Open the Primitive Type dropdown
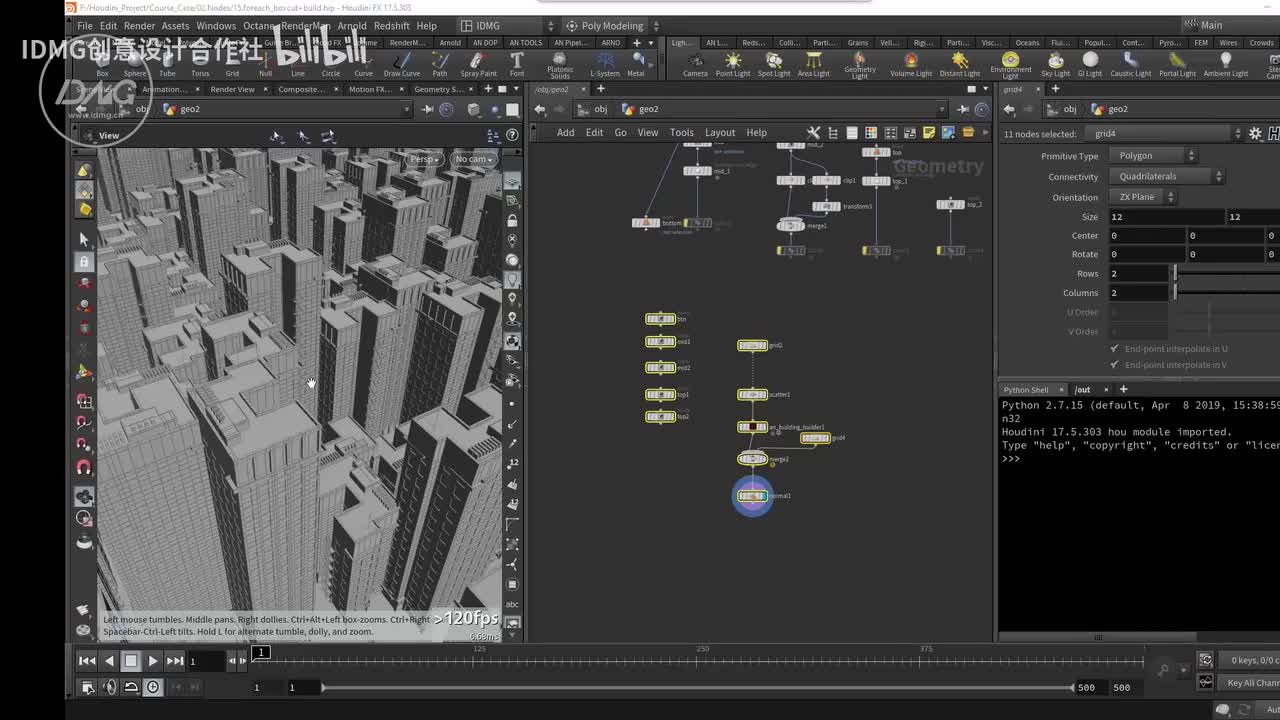1280x720 pixels. [x=1152, y=156]
